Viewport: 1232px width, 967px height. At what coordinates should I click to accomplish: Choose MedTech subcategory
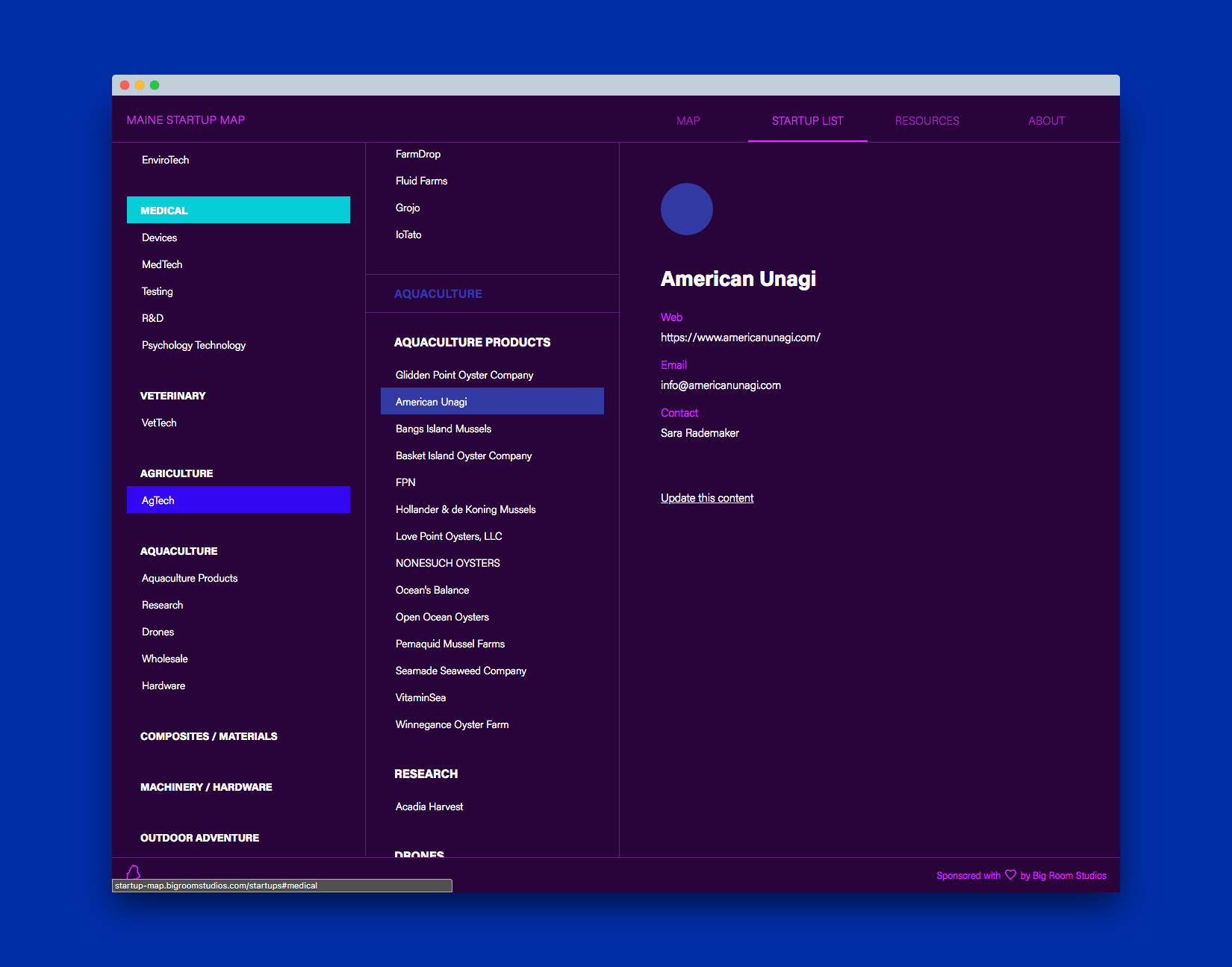click(x=162, y=264)
